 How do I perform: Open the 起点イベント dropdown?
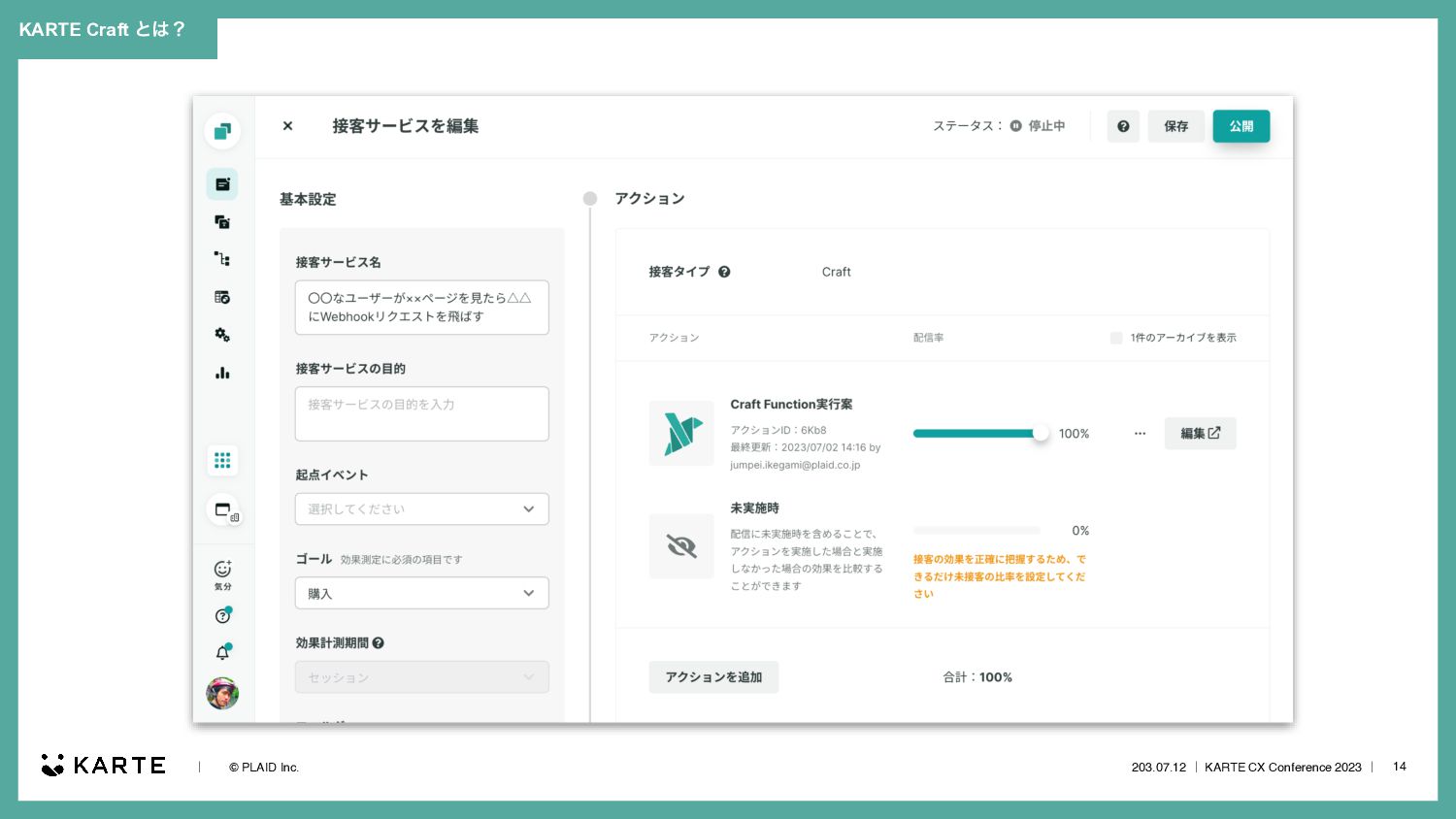pyautogui.click(x=422, y=509)
